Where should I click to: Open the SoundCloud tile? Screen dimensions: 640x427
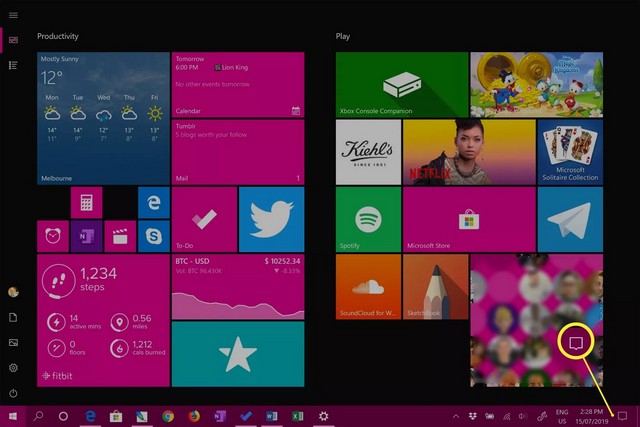coord(368,287)
